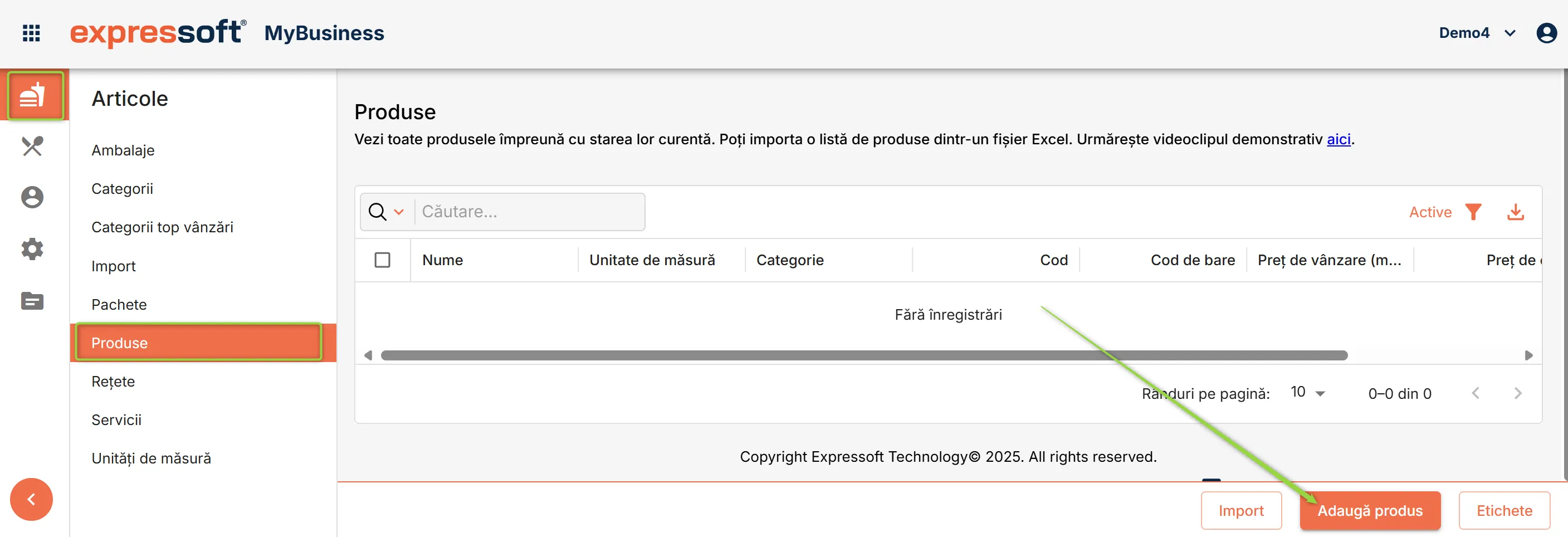Go to the next table page arrow
Viewport: 1568px width, 537px height.
click(x=1518, y=393)
